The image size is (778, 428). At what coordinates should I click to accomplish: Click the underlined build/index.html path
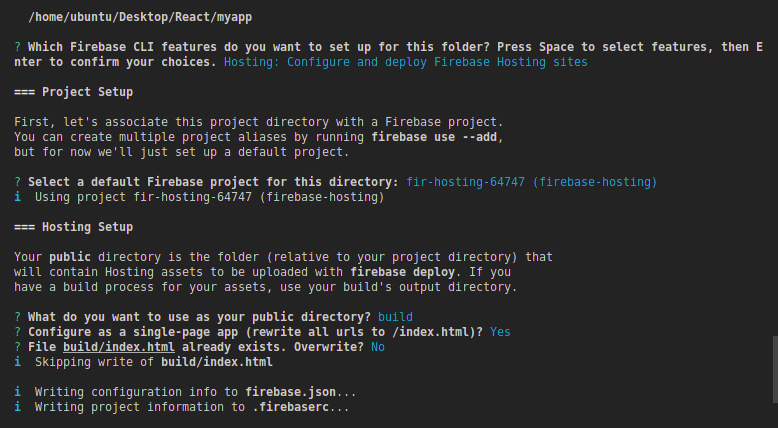(119, 347)
